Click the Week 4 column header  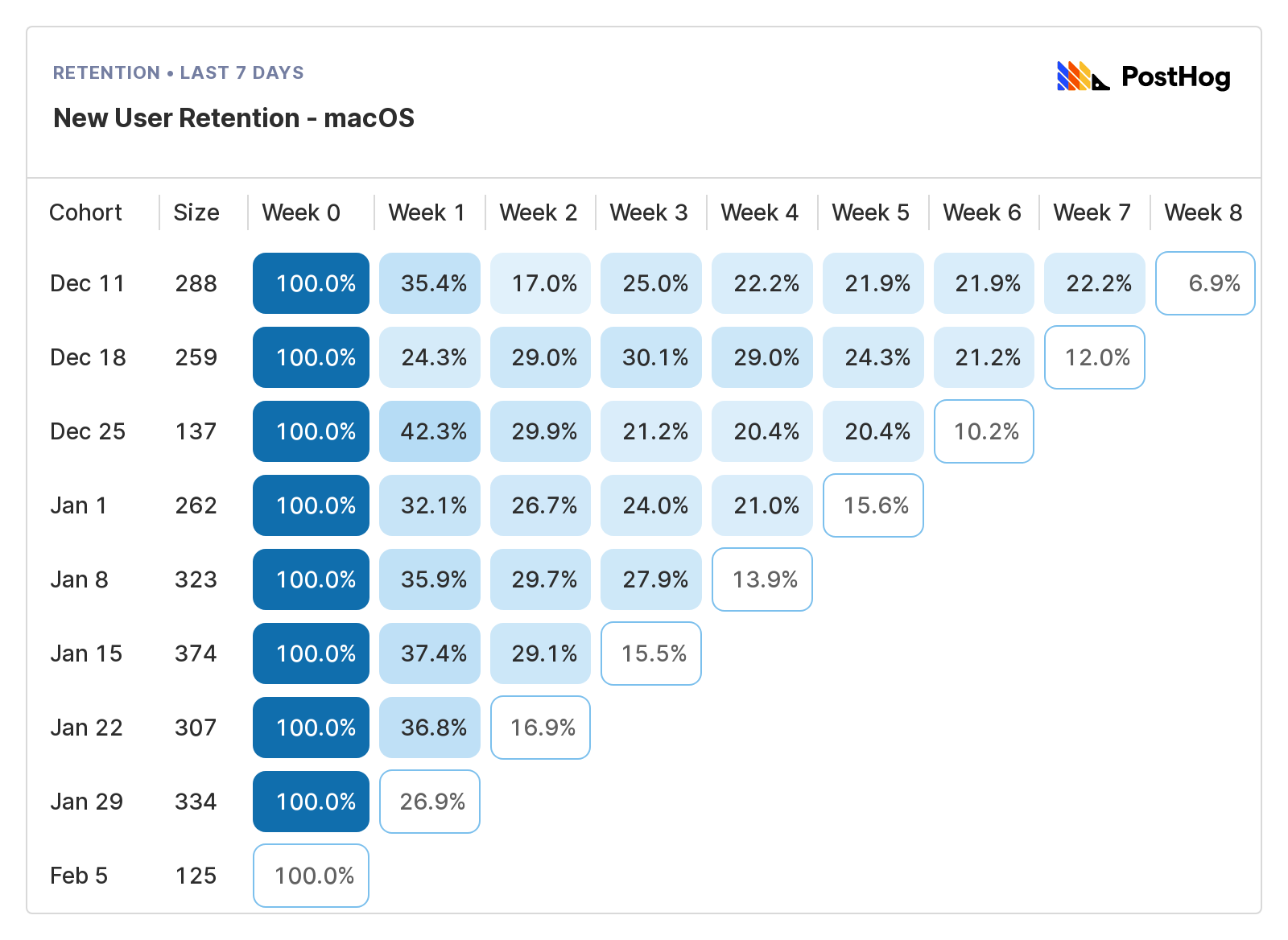point(759,212)
